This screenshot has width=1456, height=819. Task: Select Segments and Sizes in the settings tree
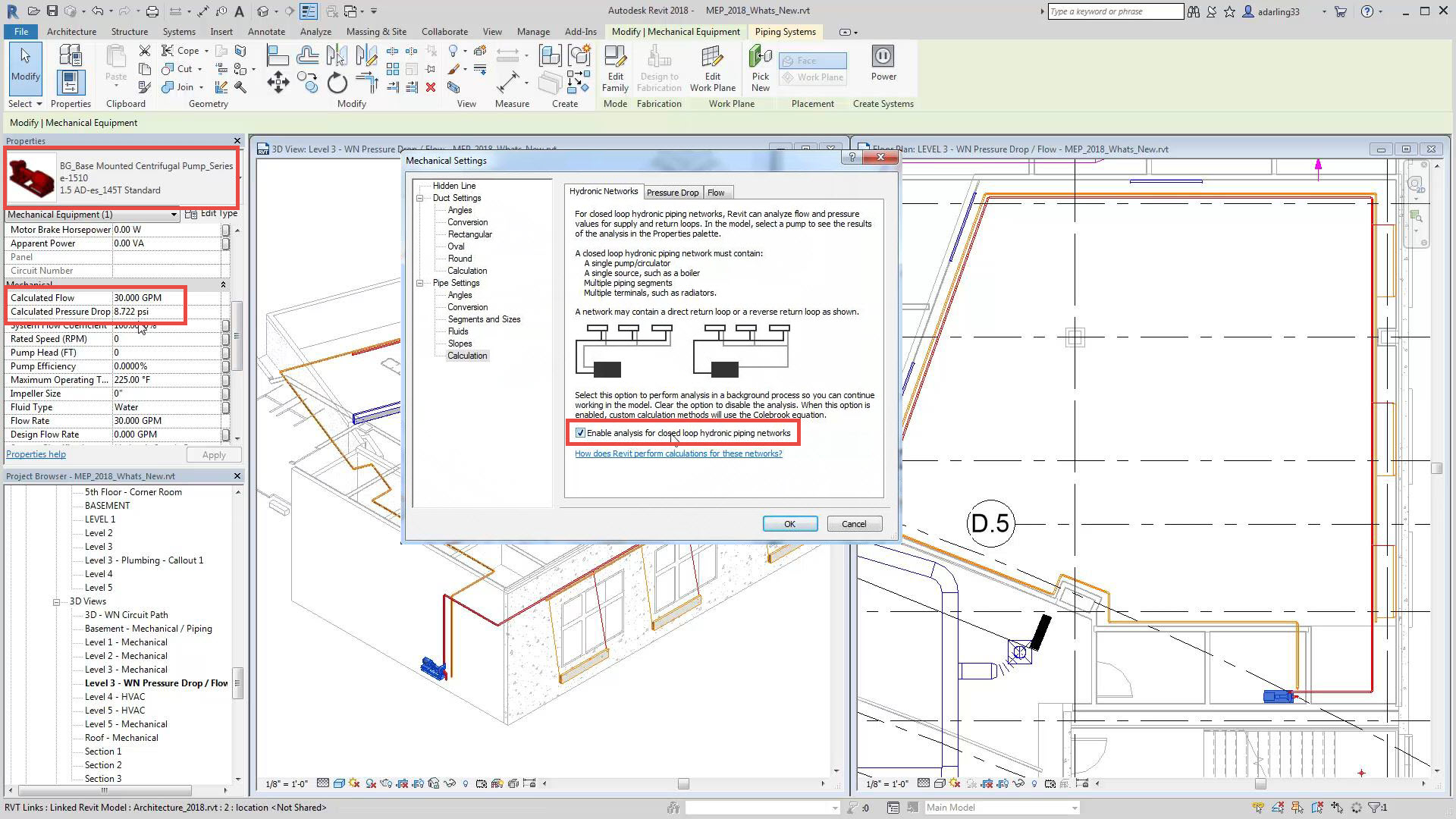point(484,319)
